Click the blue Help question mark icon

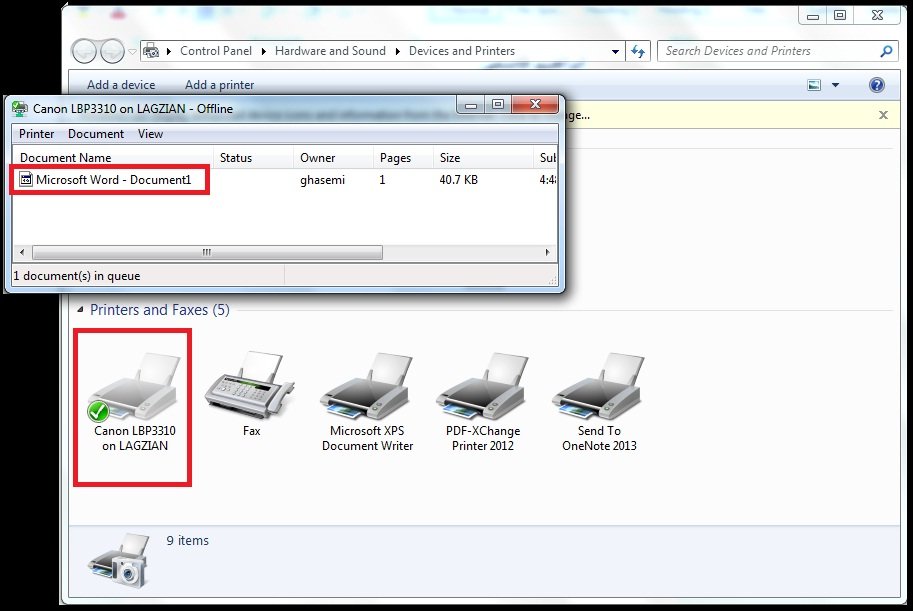(876, 85)
